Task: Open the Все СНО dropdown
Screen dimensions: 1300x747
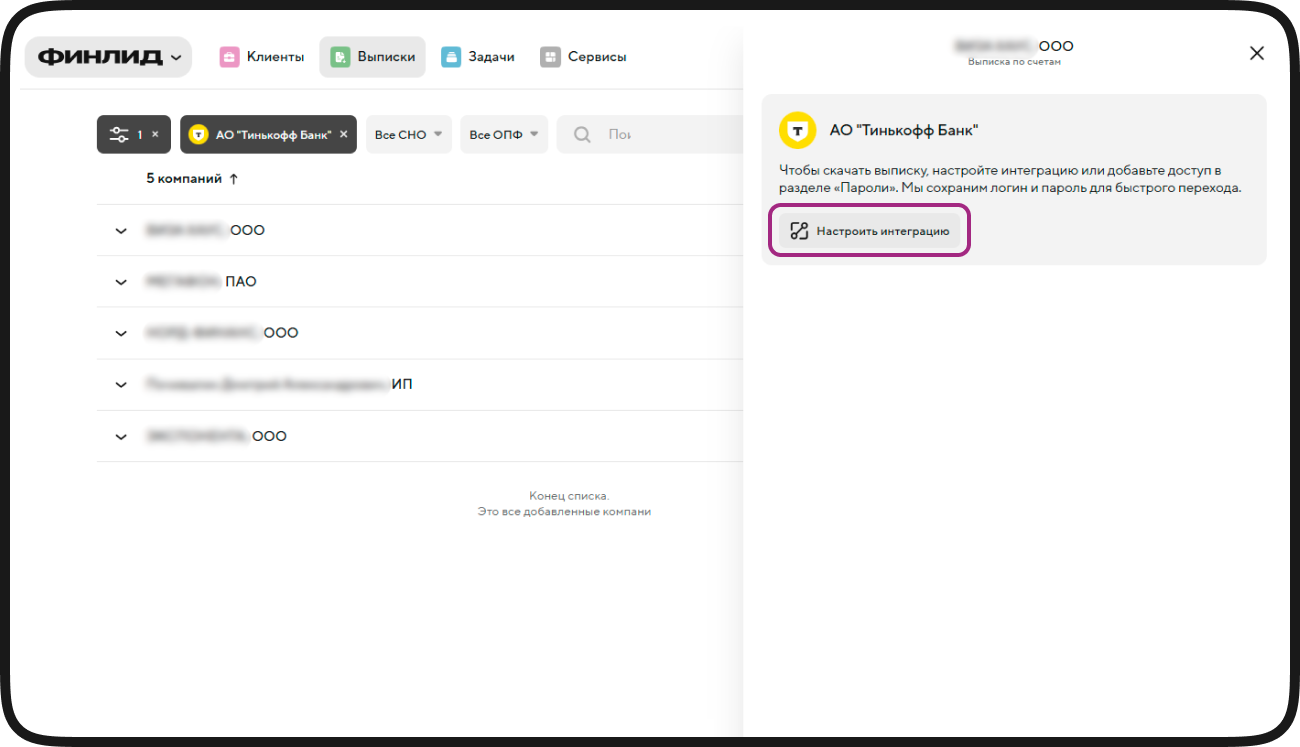Action: (409, 134)
